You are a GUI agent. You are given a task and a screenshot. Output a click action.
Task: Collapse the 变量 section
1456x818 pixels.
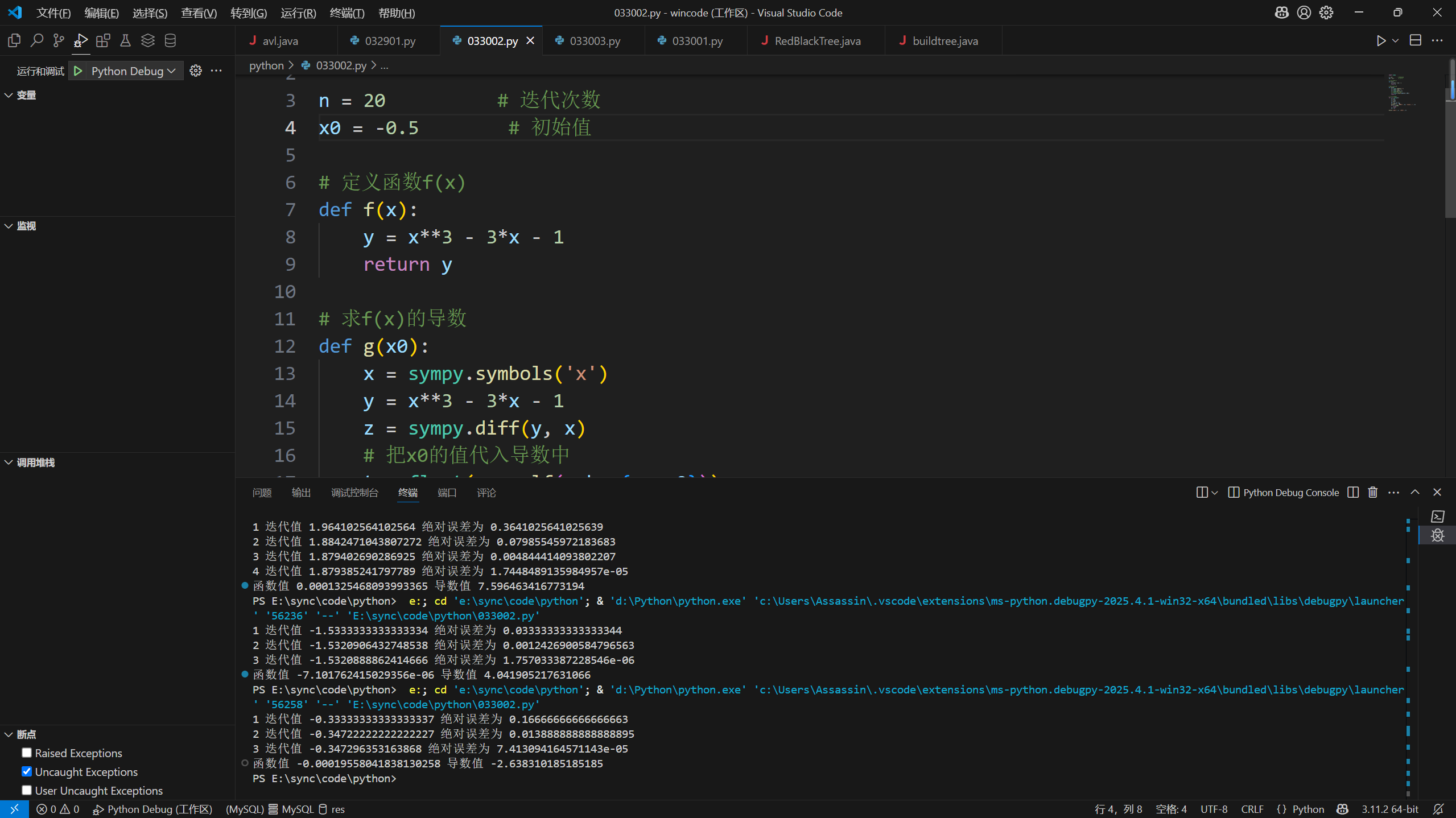[26, 95]
